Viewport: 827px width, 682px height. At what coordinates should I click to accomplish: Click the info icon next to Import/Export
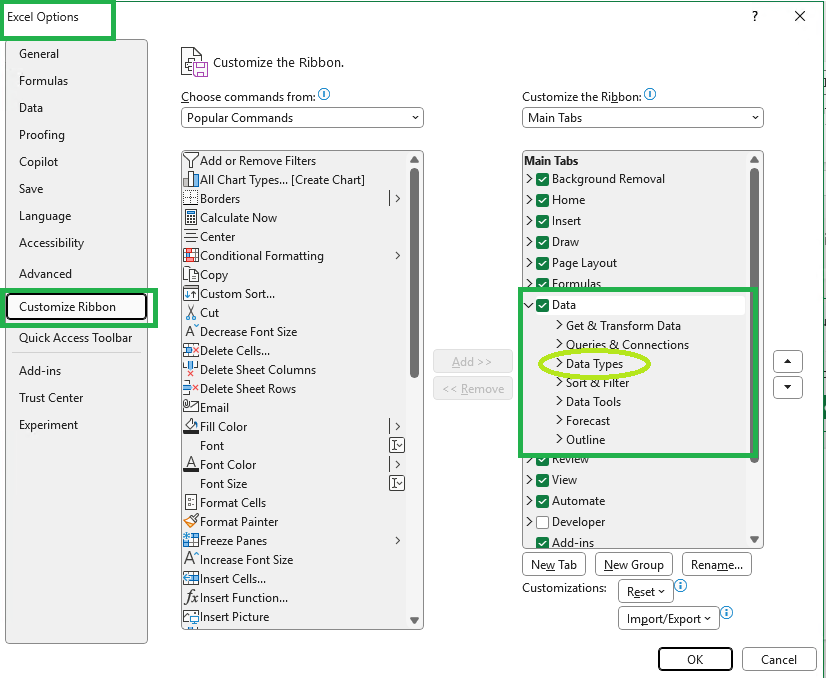[x=726, y=612]
